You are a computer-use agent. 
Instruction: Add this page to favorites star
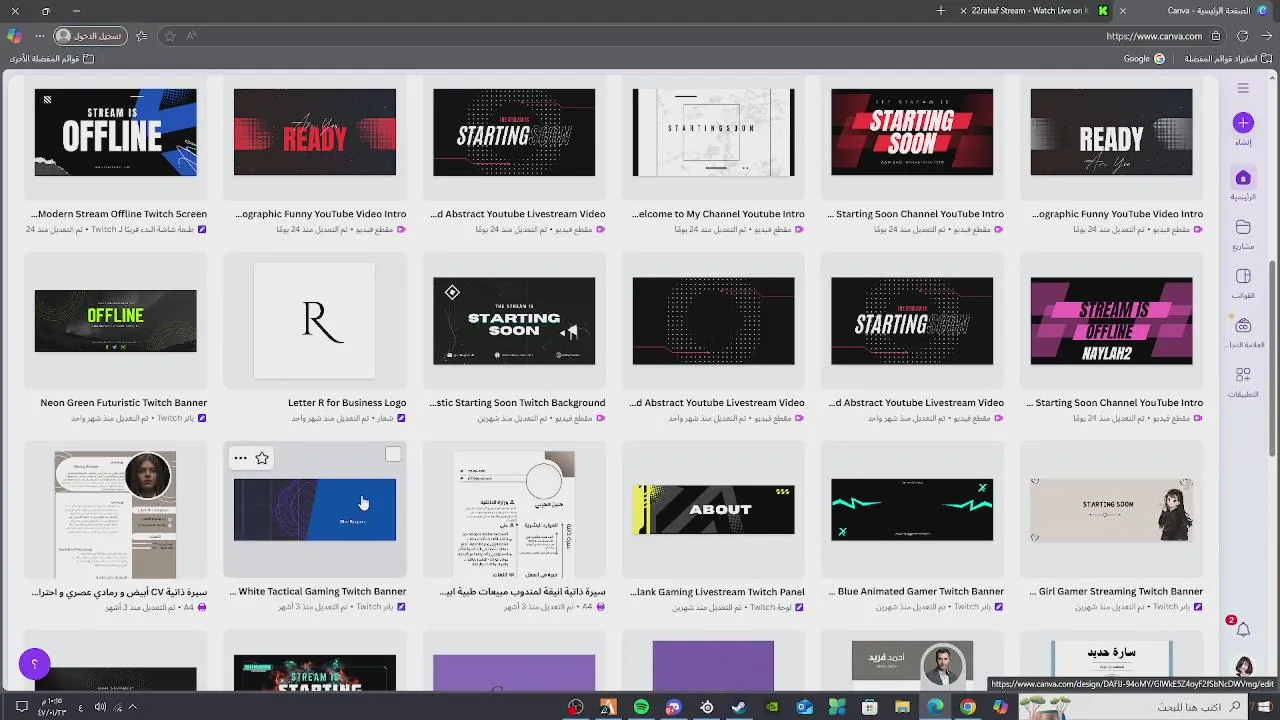click(170, 36)
